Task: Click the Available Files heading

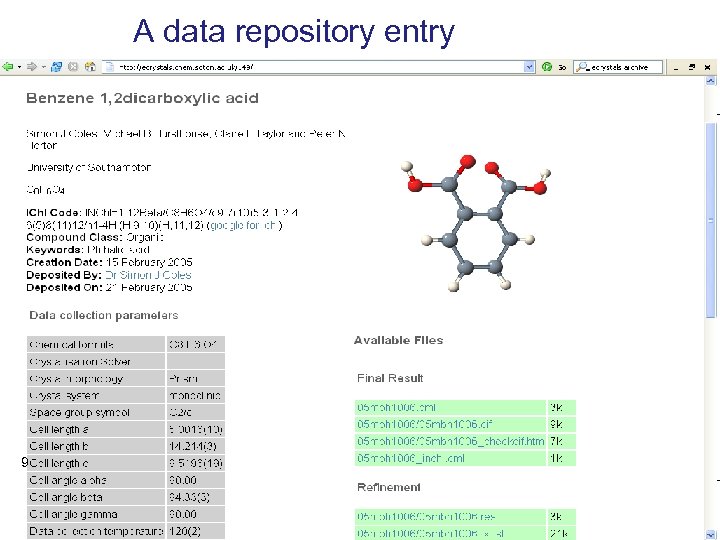Action: pos(399,340)
